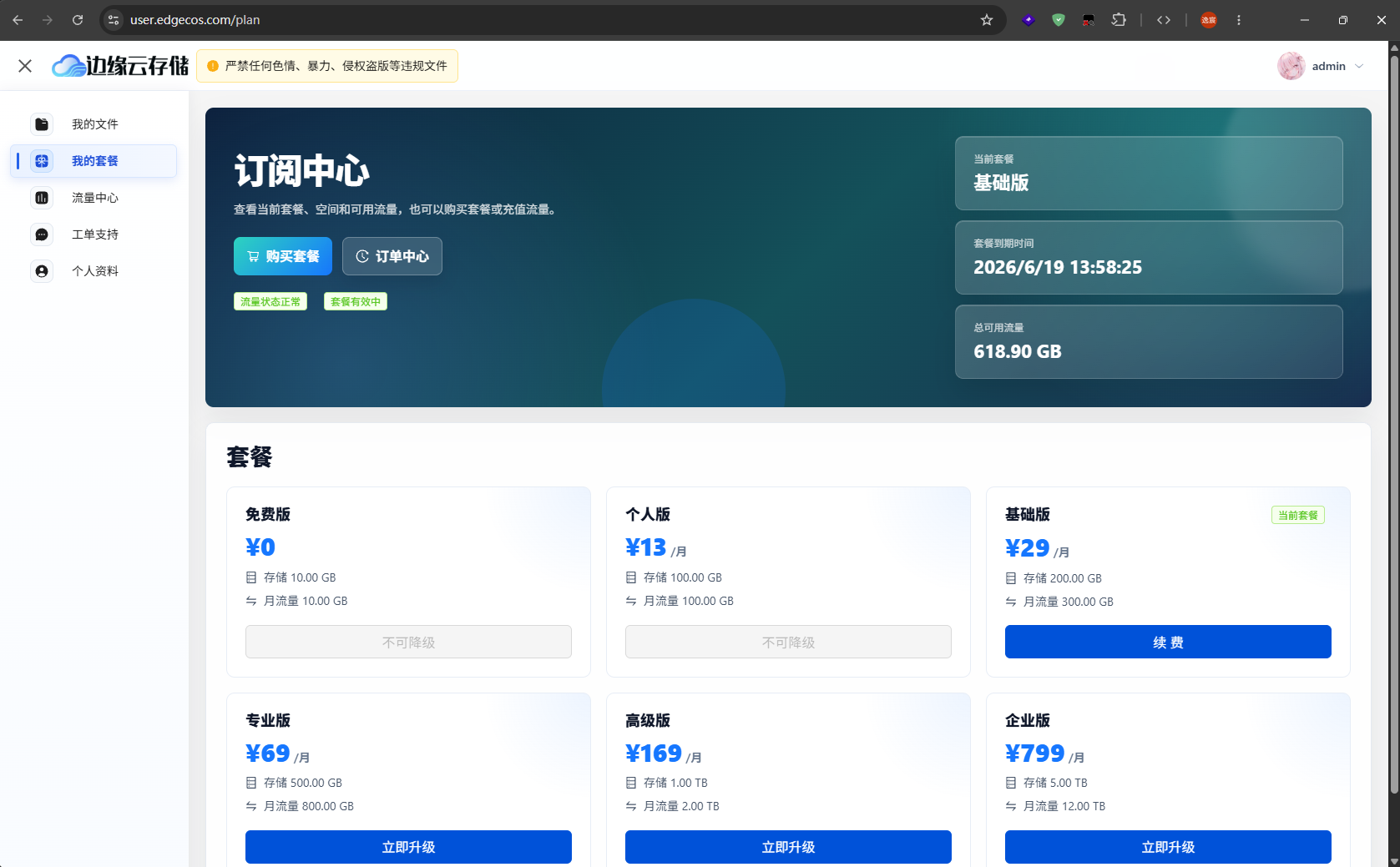Click the 边缘云存储 cloud logo

[68, 66]
